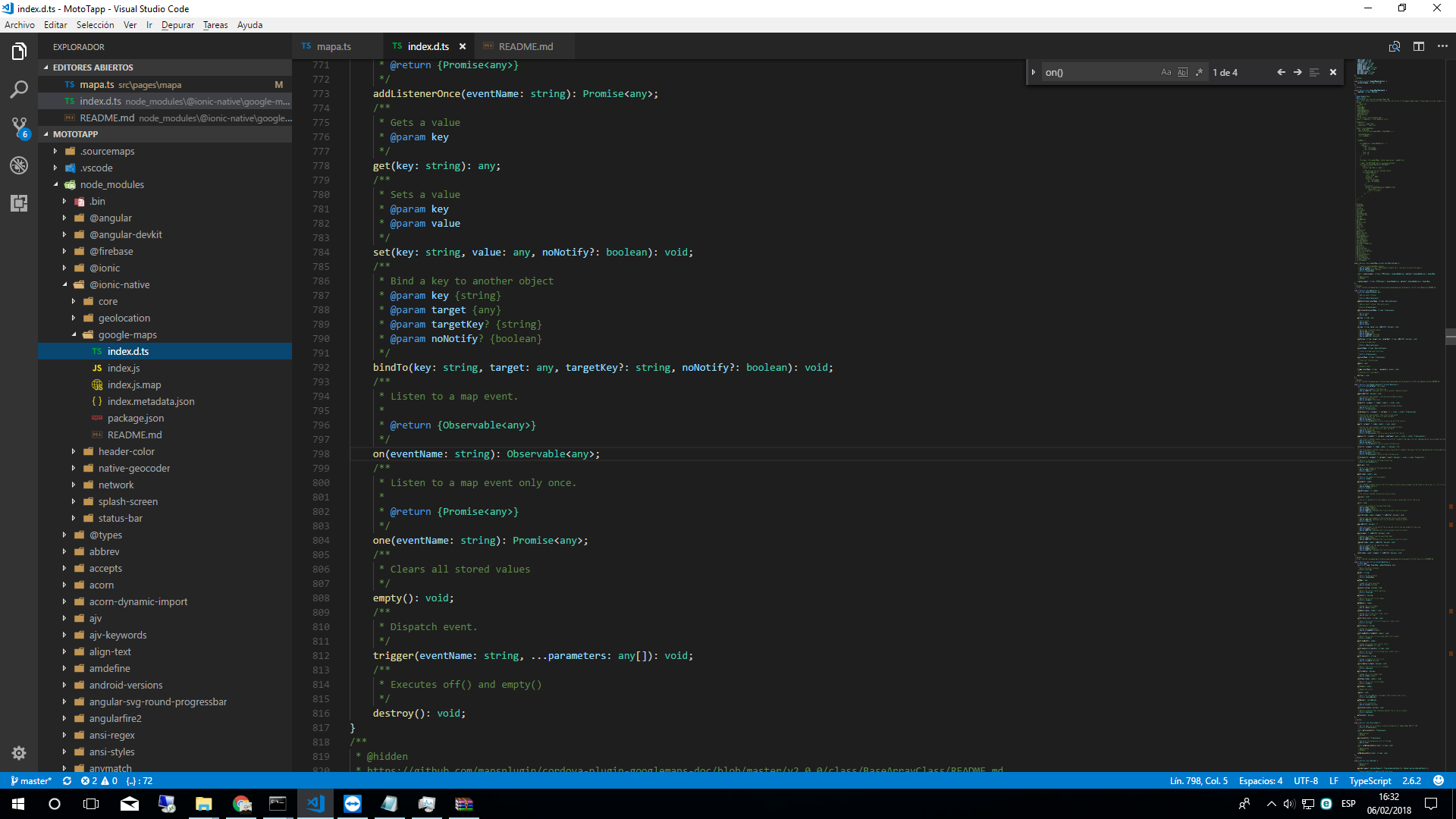Toggle match case in the find widget
1456x819 pixels.
1166,72
